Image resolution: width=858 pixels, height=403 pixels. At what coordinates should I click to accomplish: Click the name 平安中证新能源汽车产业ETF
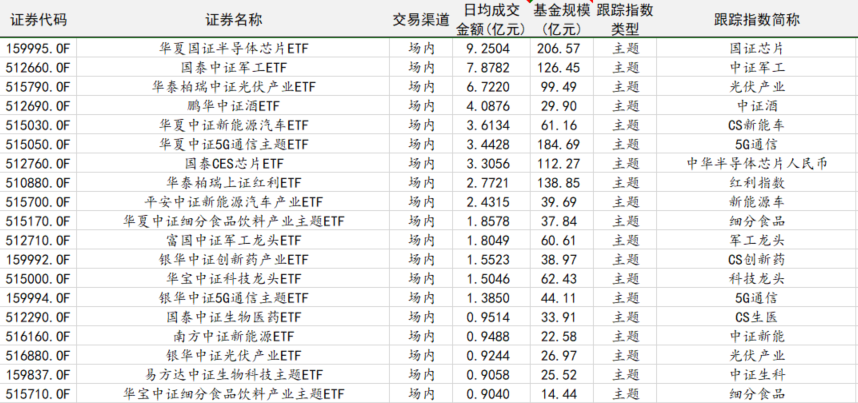(x=234, y=202)
